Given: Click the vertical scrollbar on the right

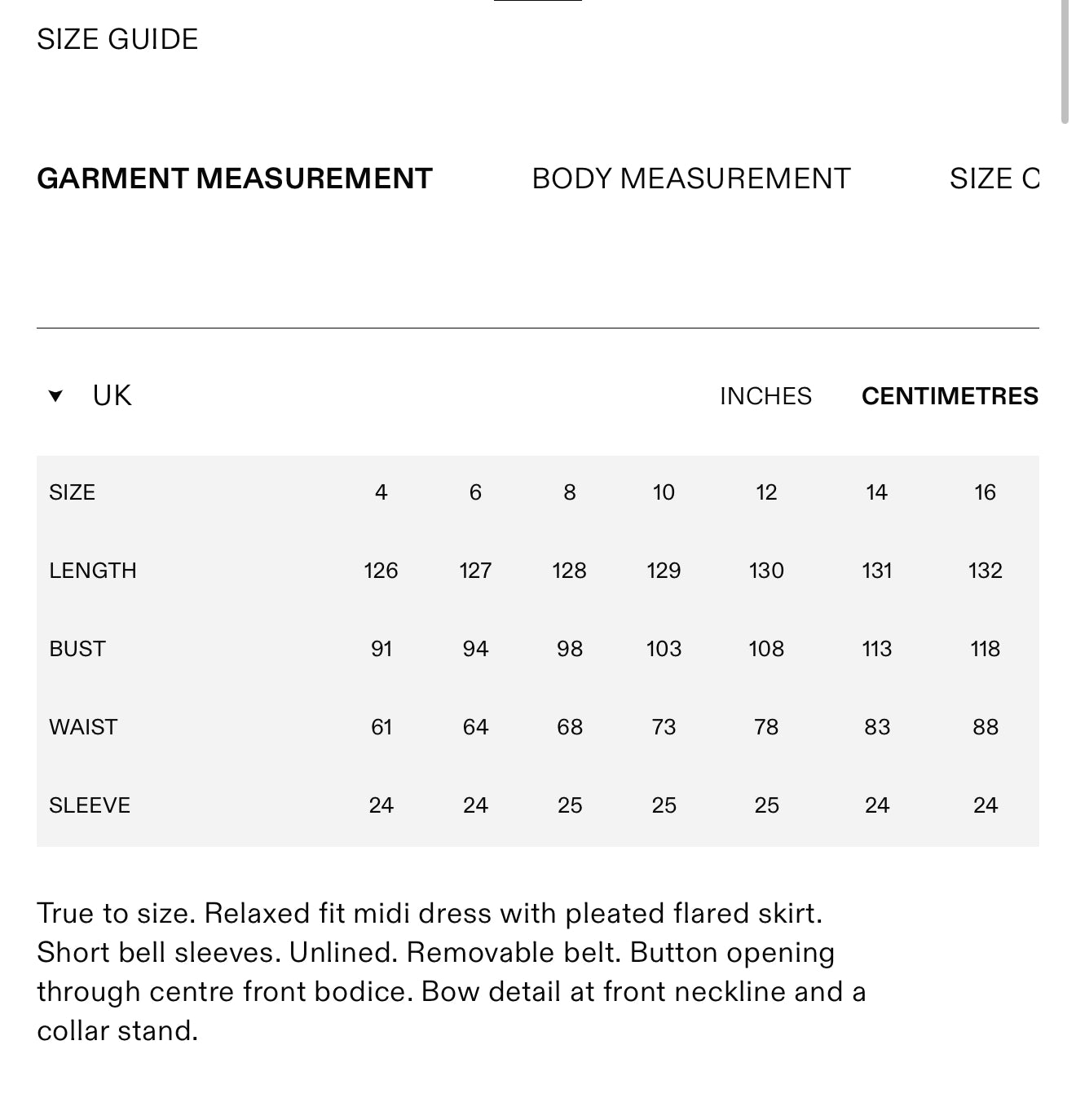Looking at the screenshot, I should pos(1065,61).
